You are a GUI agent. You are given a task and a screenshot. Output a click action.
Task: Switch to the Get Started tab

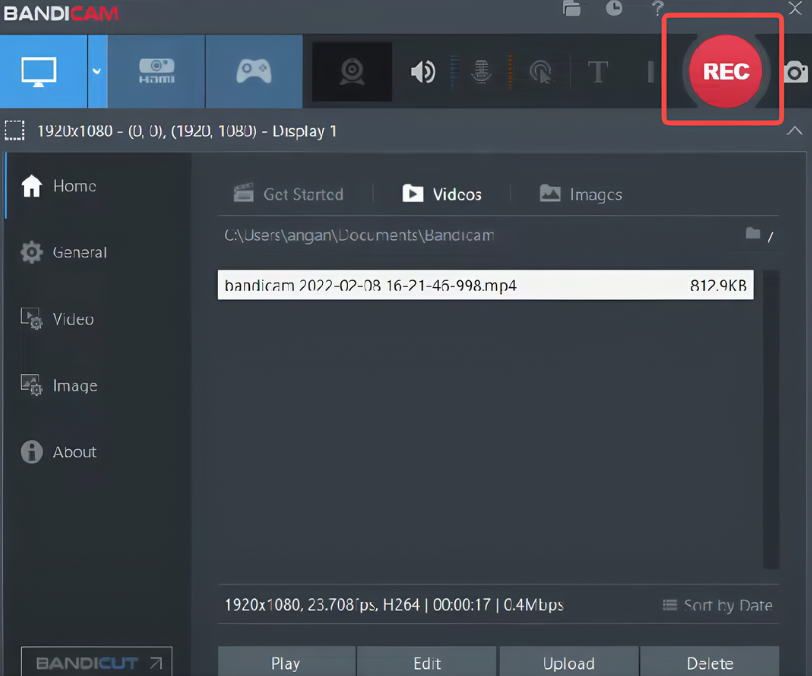tap(288, 194)
